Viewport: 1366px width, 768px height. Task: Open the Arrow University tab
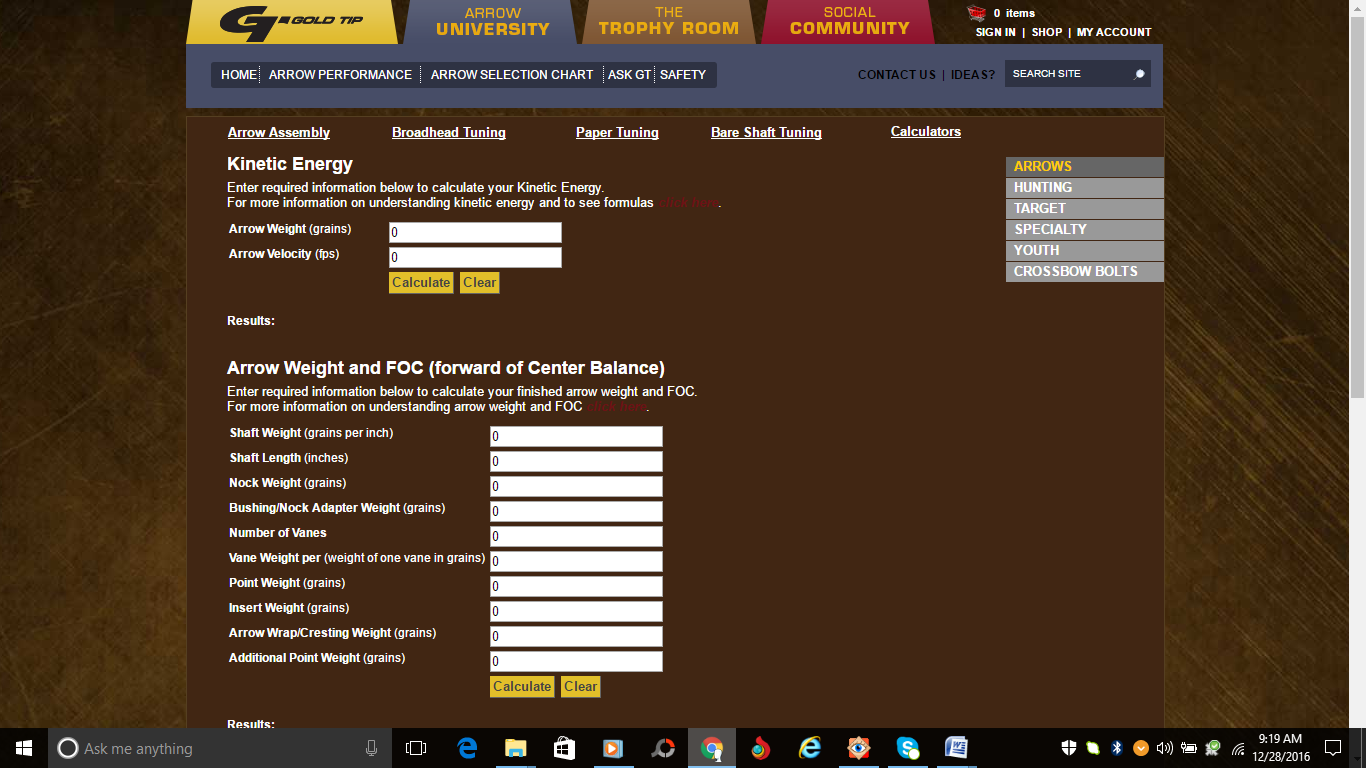[493, 22]
